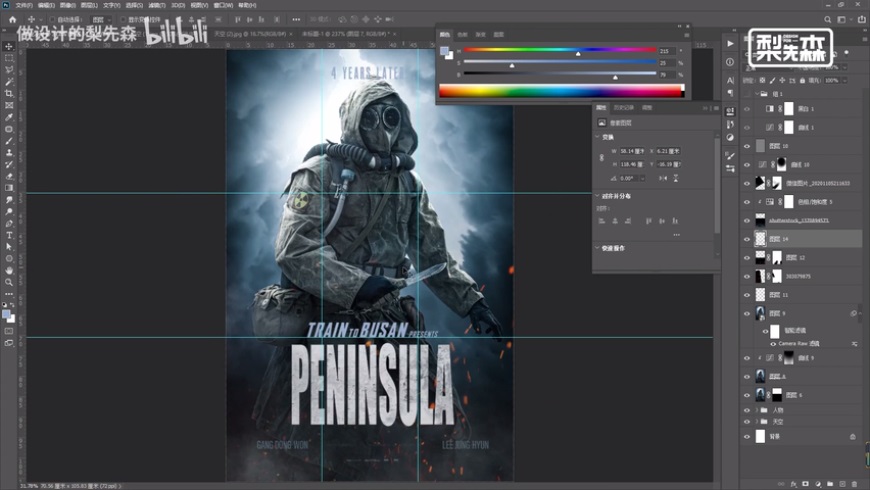Pick a color from the spectrum ramp
Screen dimensions: 870x490
(x=562, y=91)
